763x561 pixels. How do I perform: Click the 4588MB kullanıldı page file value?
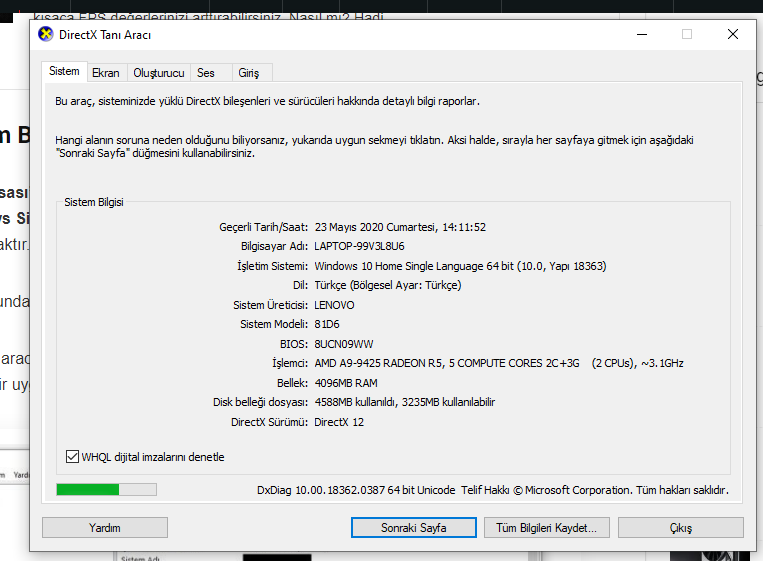point(405,402)
